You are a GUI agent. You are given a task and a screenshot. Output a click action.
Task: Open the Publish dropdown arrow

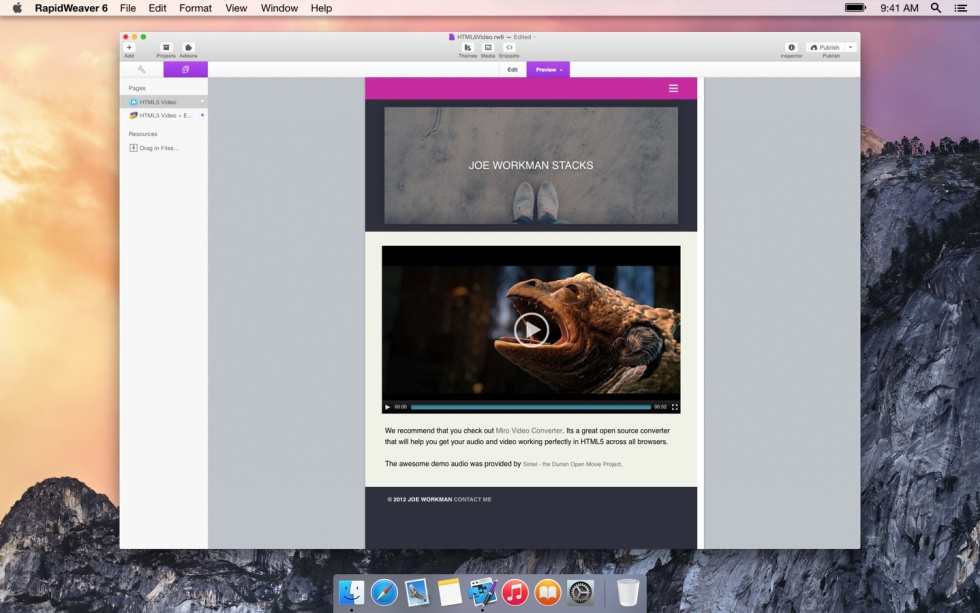pyautogui.click(x=851, y=47)
